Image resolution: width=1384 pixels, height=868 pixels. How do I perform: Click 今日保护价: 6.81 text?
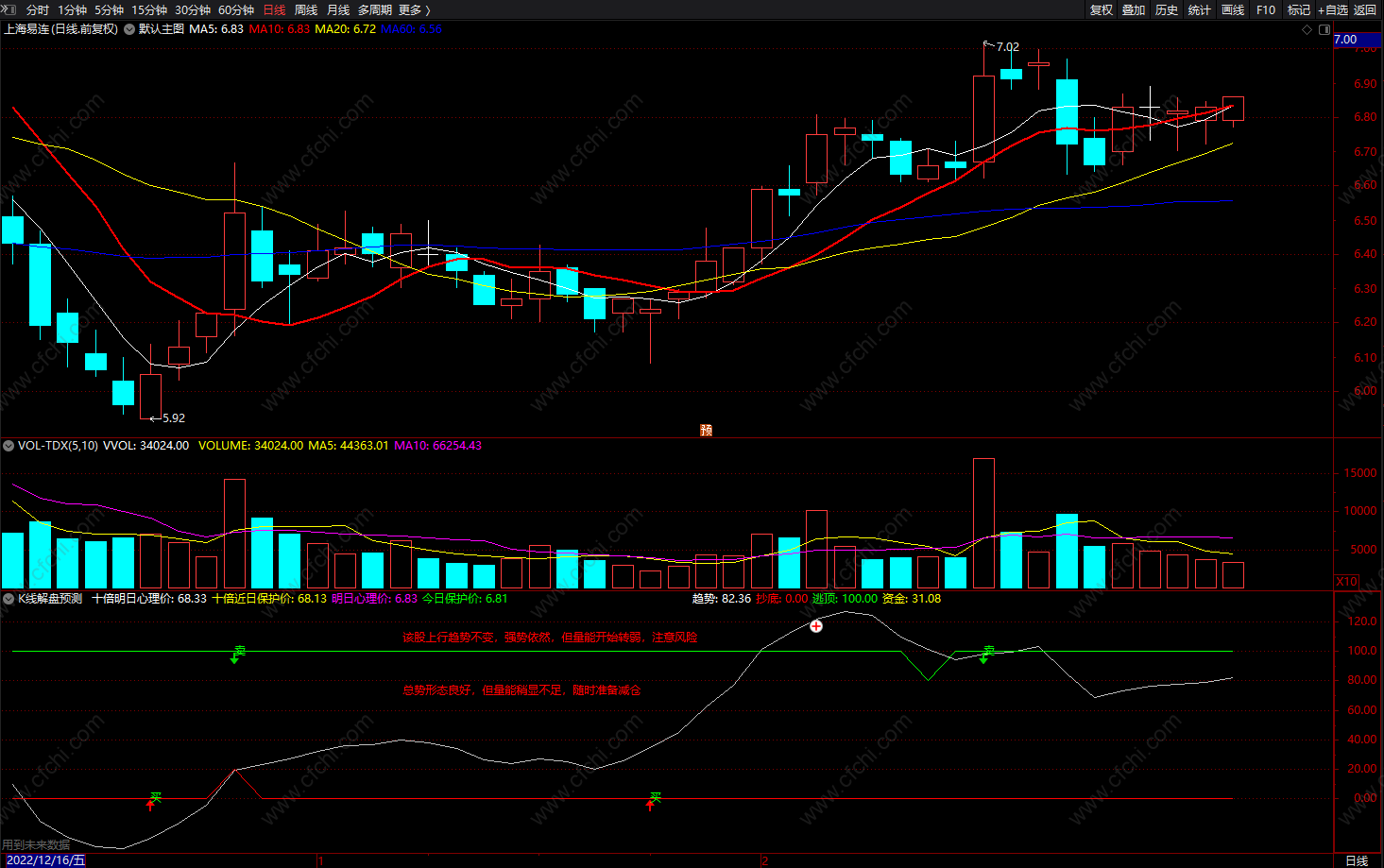[465, 599]
